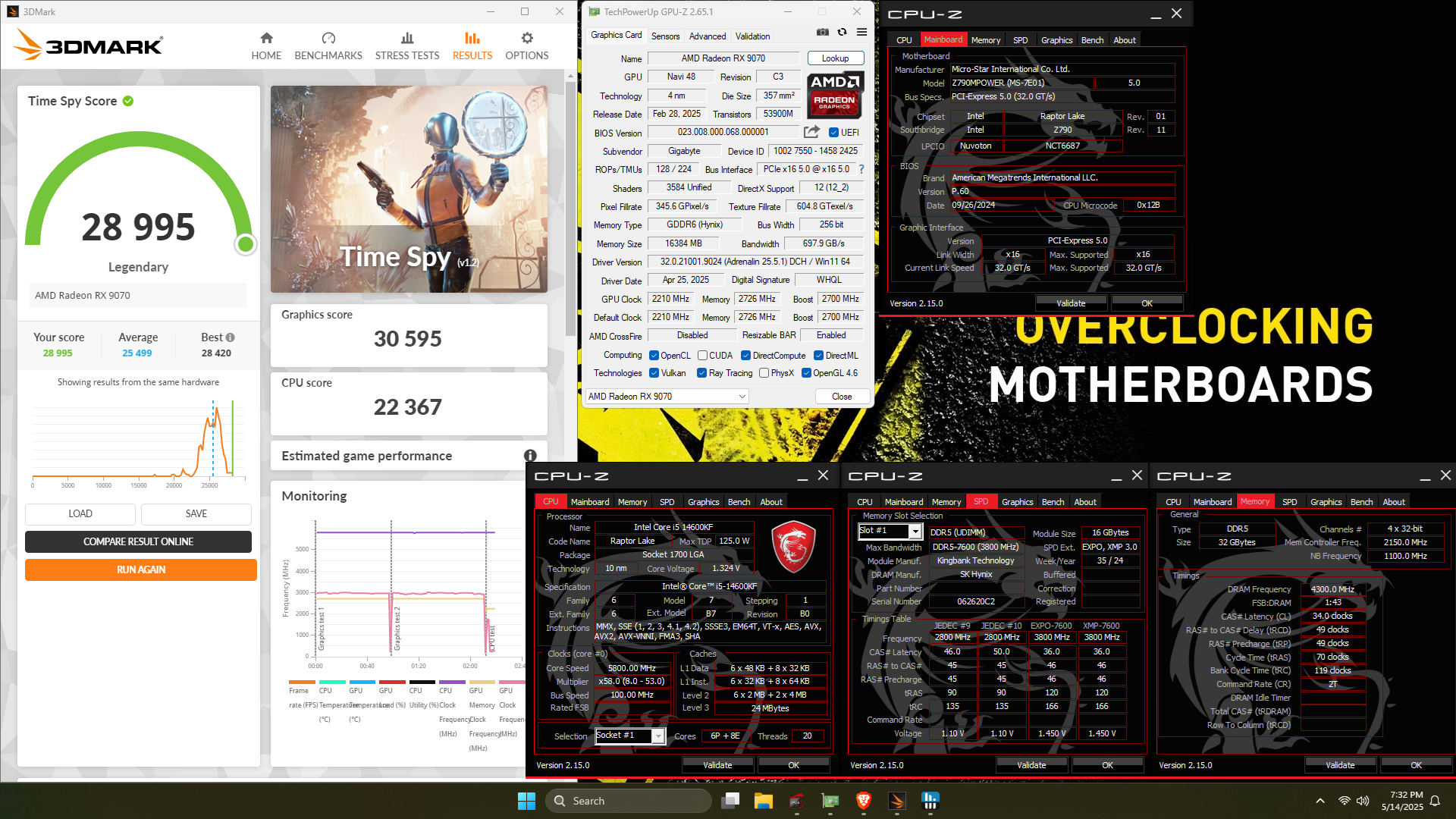Toggle the DirectML checkbox in GPU-Z
The height and width of the screenshot is (819, 1456).
click(x=818, y=356)
